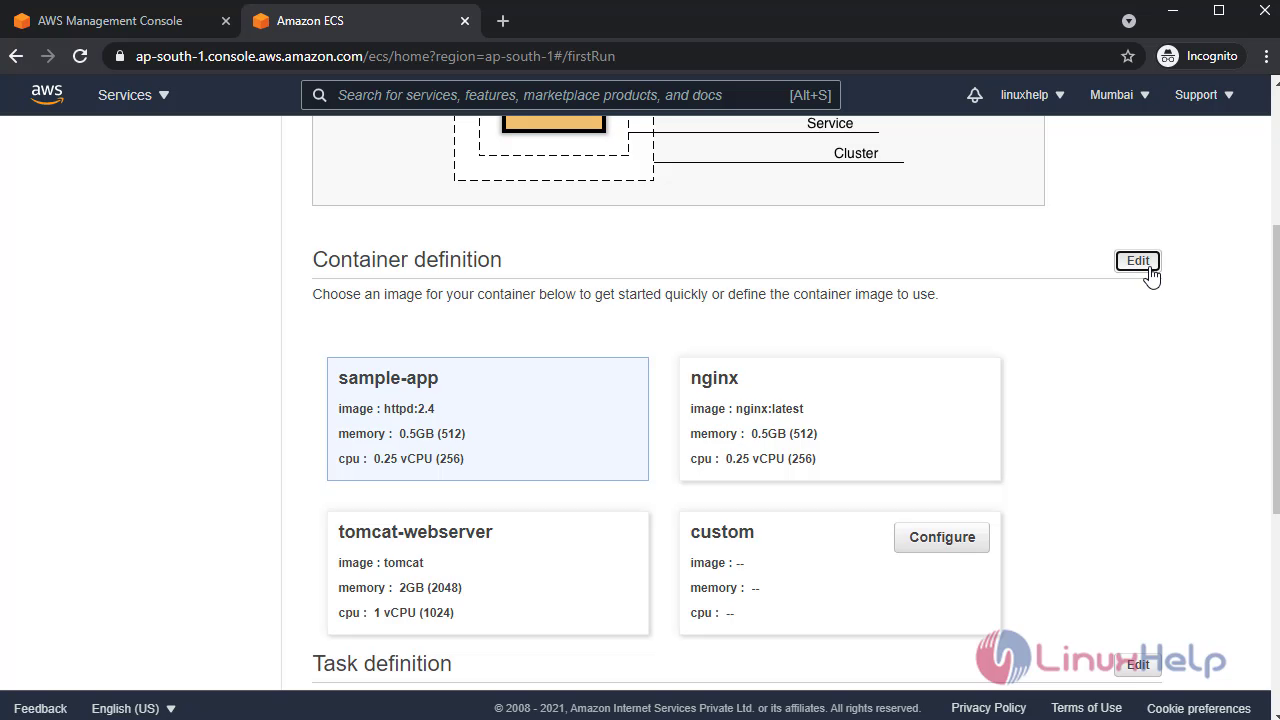Click 'memory : 2GB (2048)' text
This screenshot has width=1280, height=720.
[400, 588]
